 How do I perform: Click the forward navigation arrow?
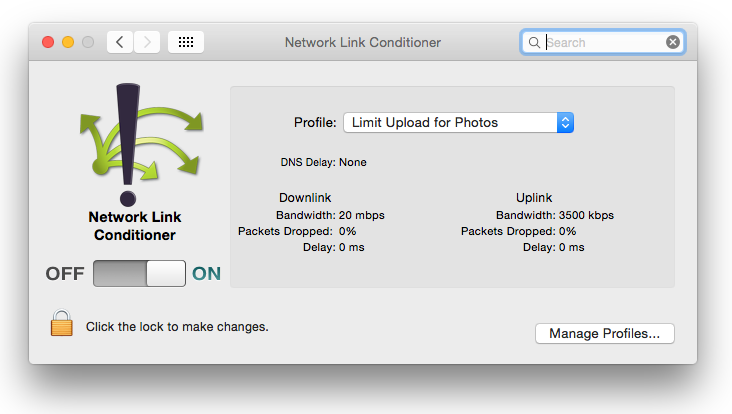pyautogui.click(x=147, y=42)
